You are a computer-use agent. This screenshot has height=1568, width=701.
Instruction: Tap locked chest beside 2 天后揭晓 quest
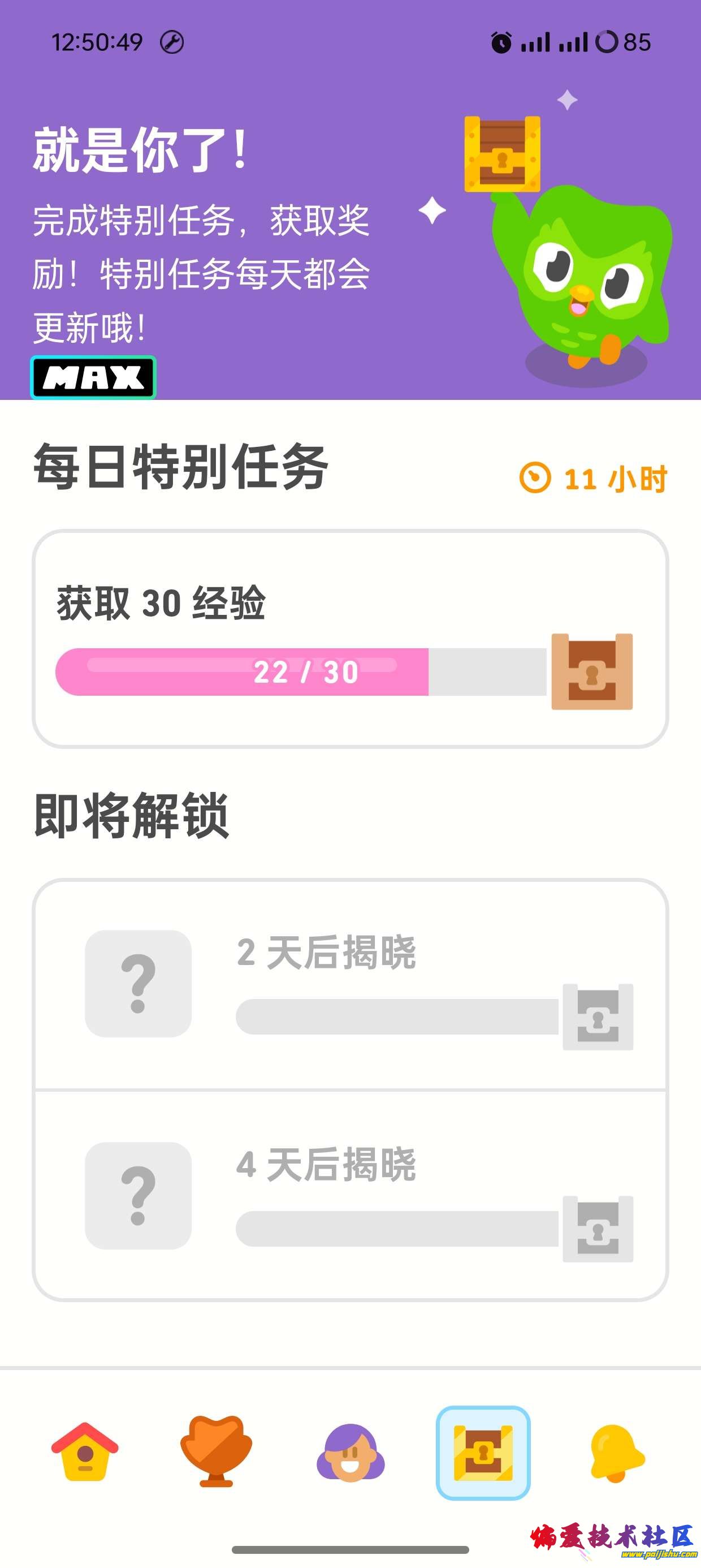click(x=598, y=1016)
